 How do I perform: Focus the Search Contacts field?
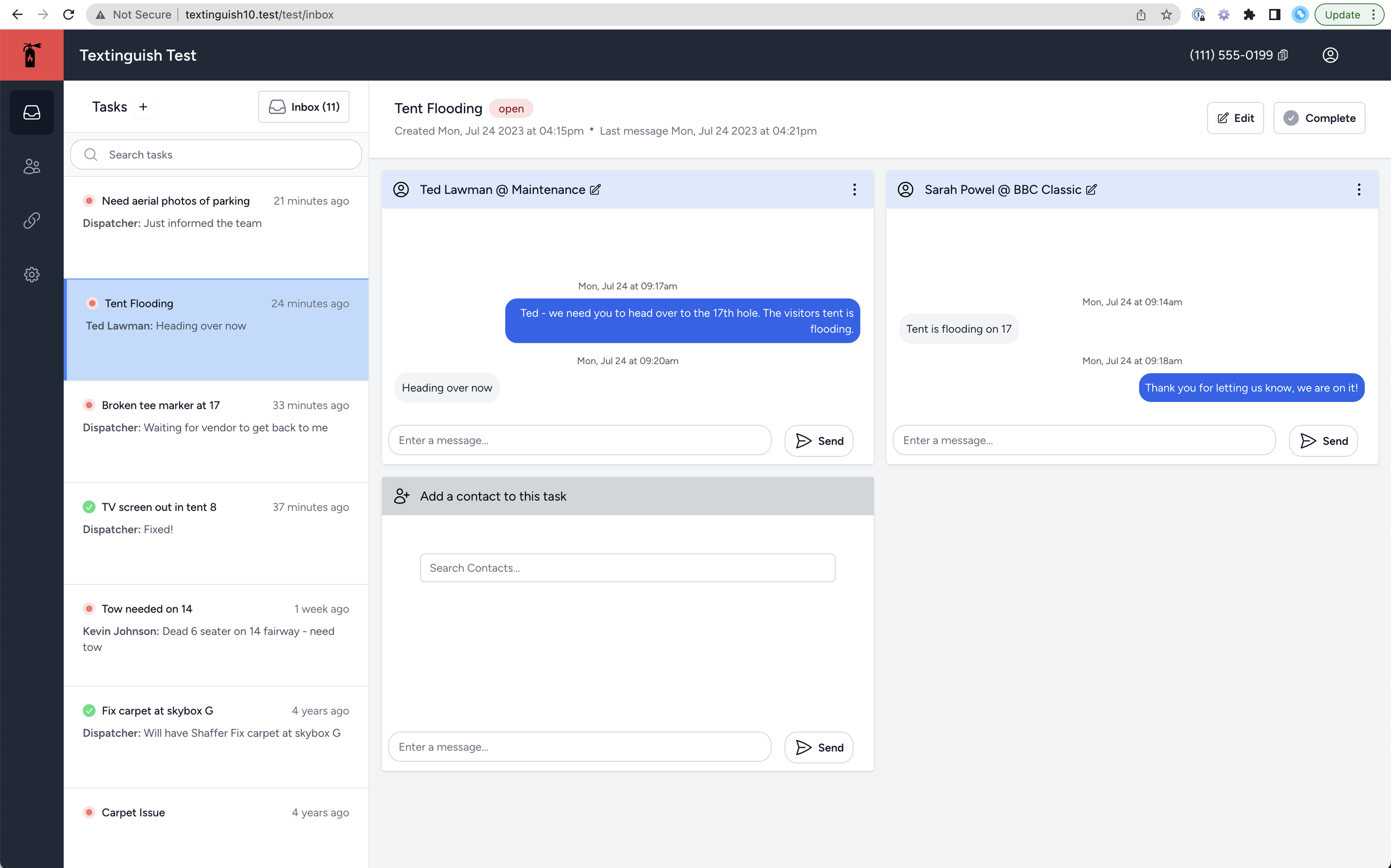[627, 568]
